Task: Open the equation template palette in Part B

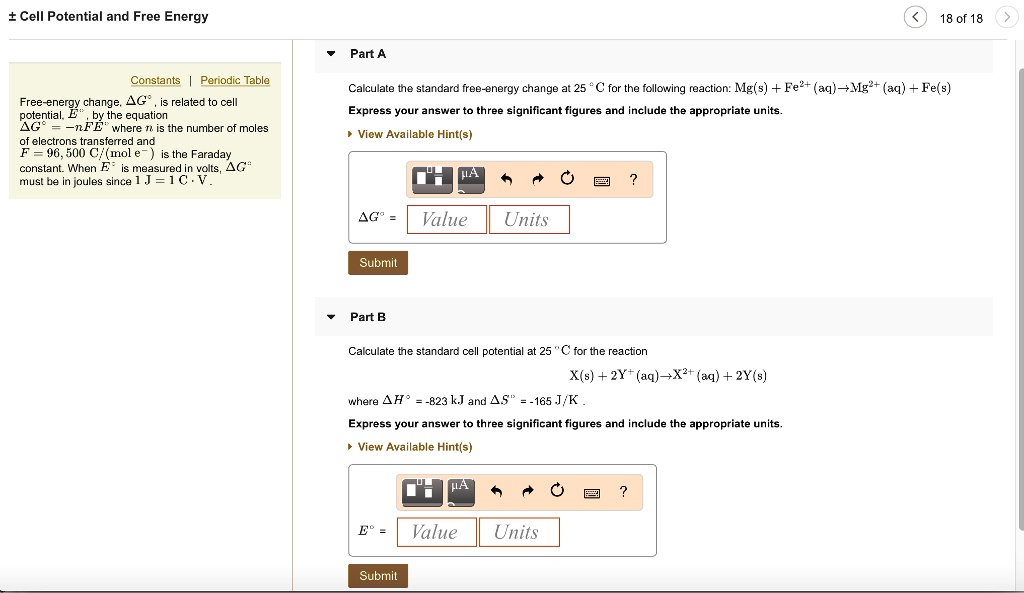Action: (421, 492)
